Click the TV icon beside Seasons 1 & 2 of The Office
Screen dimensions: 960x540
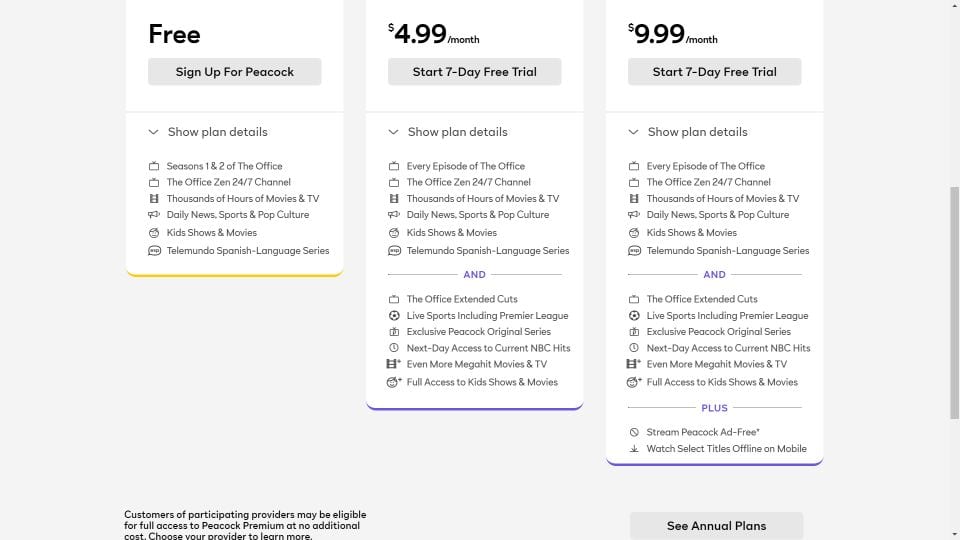154,166
